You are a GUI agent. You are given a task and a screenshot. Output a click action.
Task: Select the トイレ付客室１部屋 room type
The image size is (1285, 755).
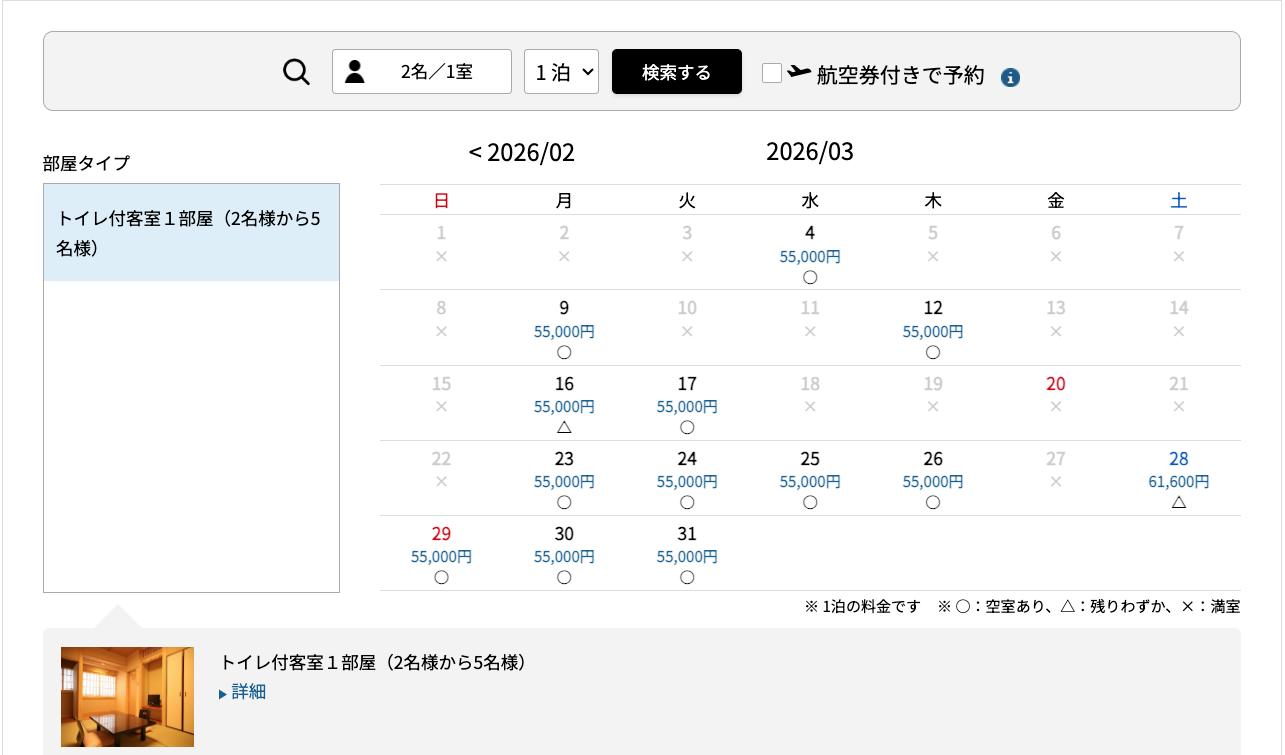coord(191,233)
